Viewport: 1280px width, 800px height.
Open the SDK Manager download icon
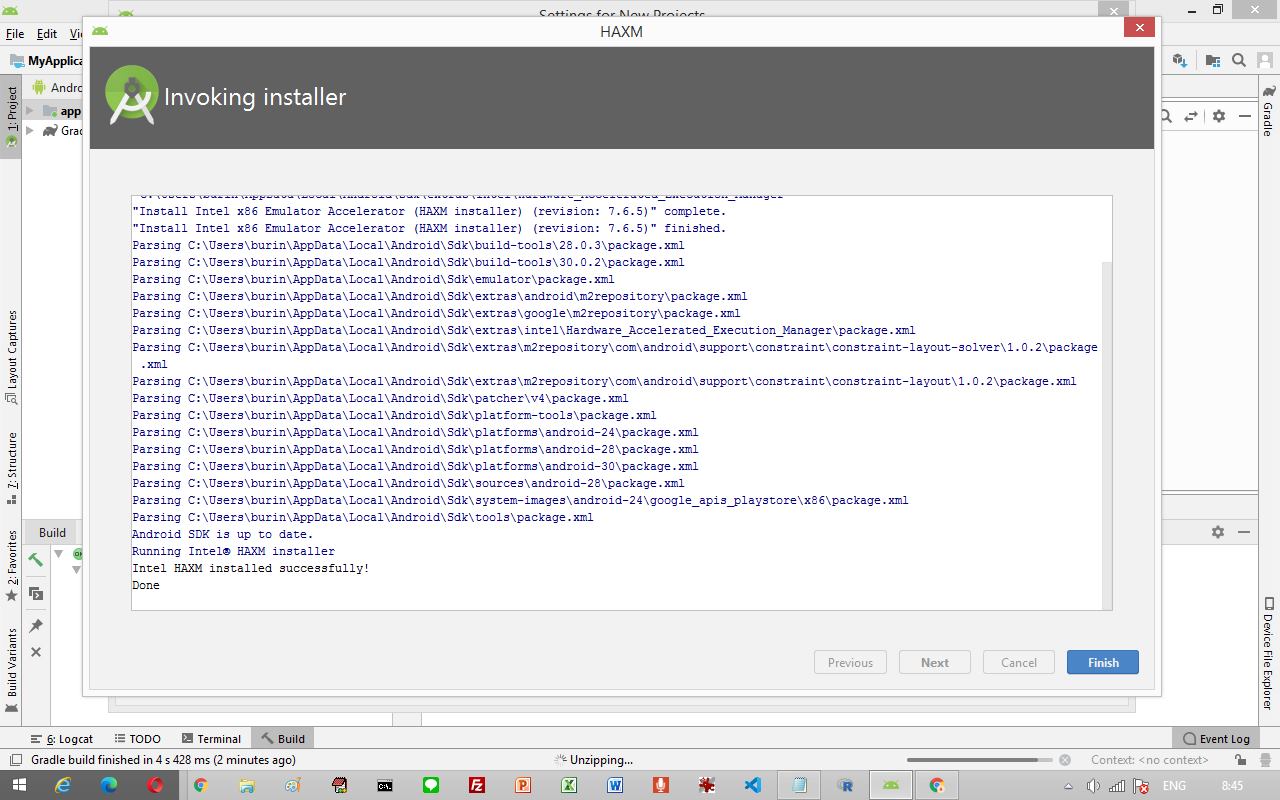pyautogui.click(x=1180, y=60)
